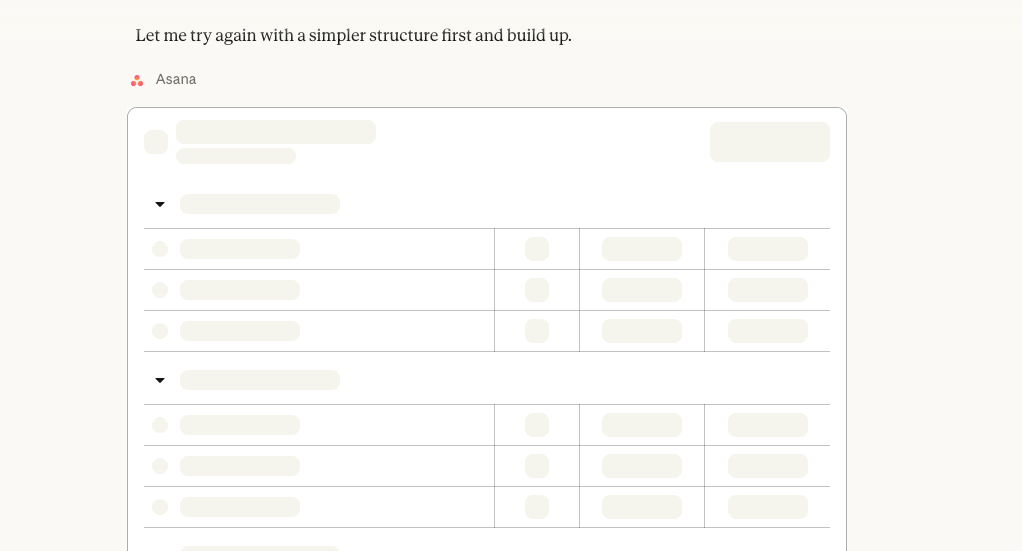The width and height of the screenshot is (1022, 551).
Task: Collapse the first task section arrow
Action: pyautogui.click(x=160, y=205)
